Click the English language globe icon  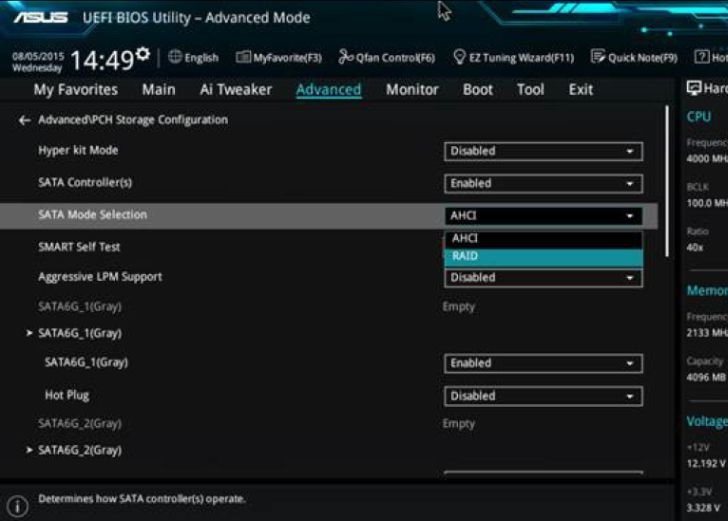[175, 57]
